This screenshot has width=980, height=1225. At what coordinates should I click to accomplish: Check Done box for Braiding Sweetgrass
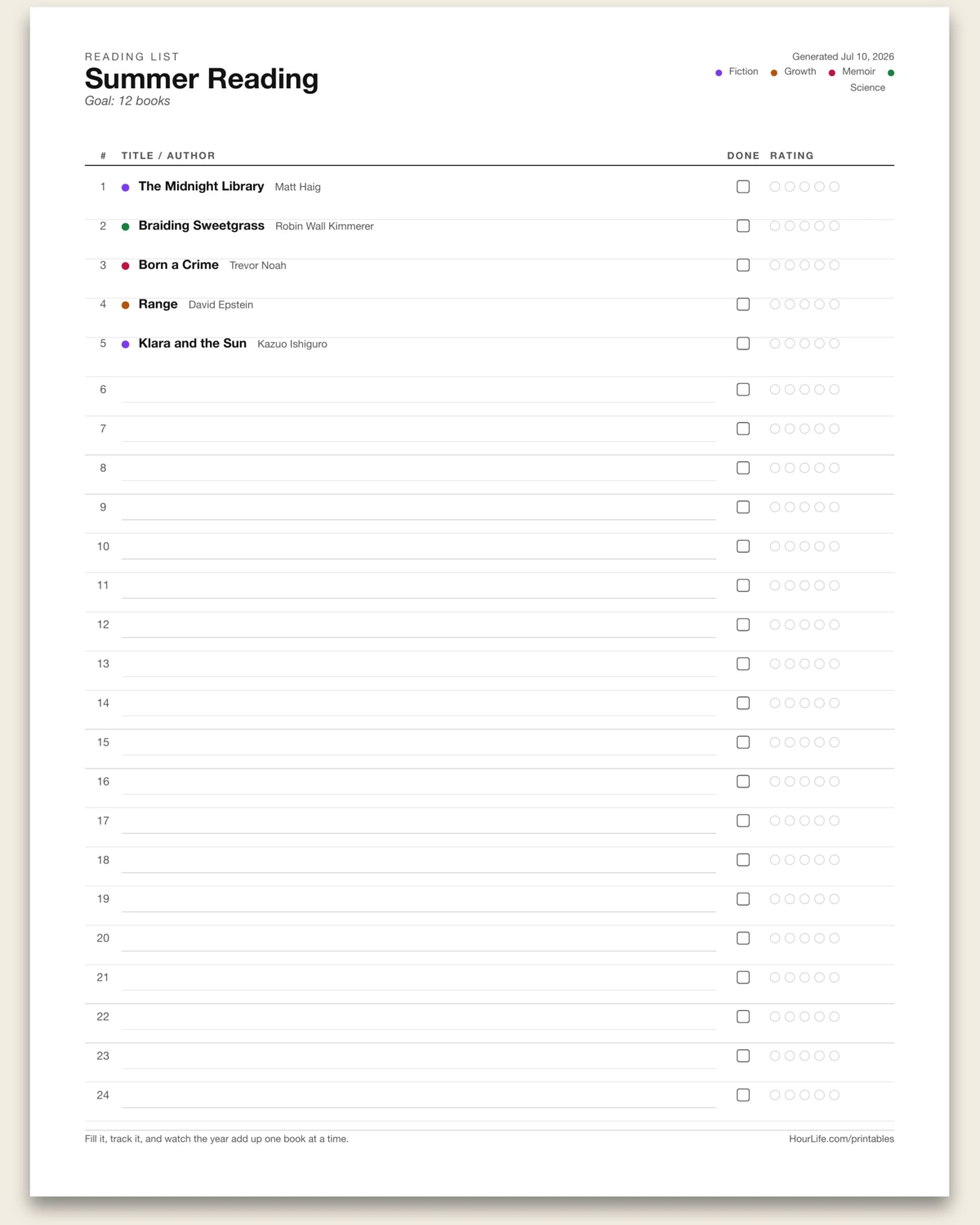pos(743,226)
